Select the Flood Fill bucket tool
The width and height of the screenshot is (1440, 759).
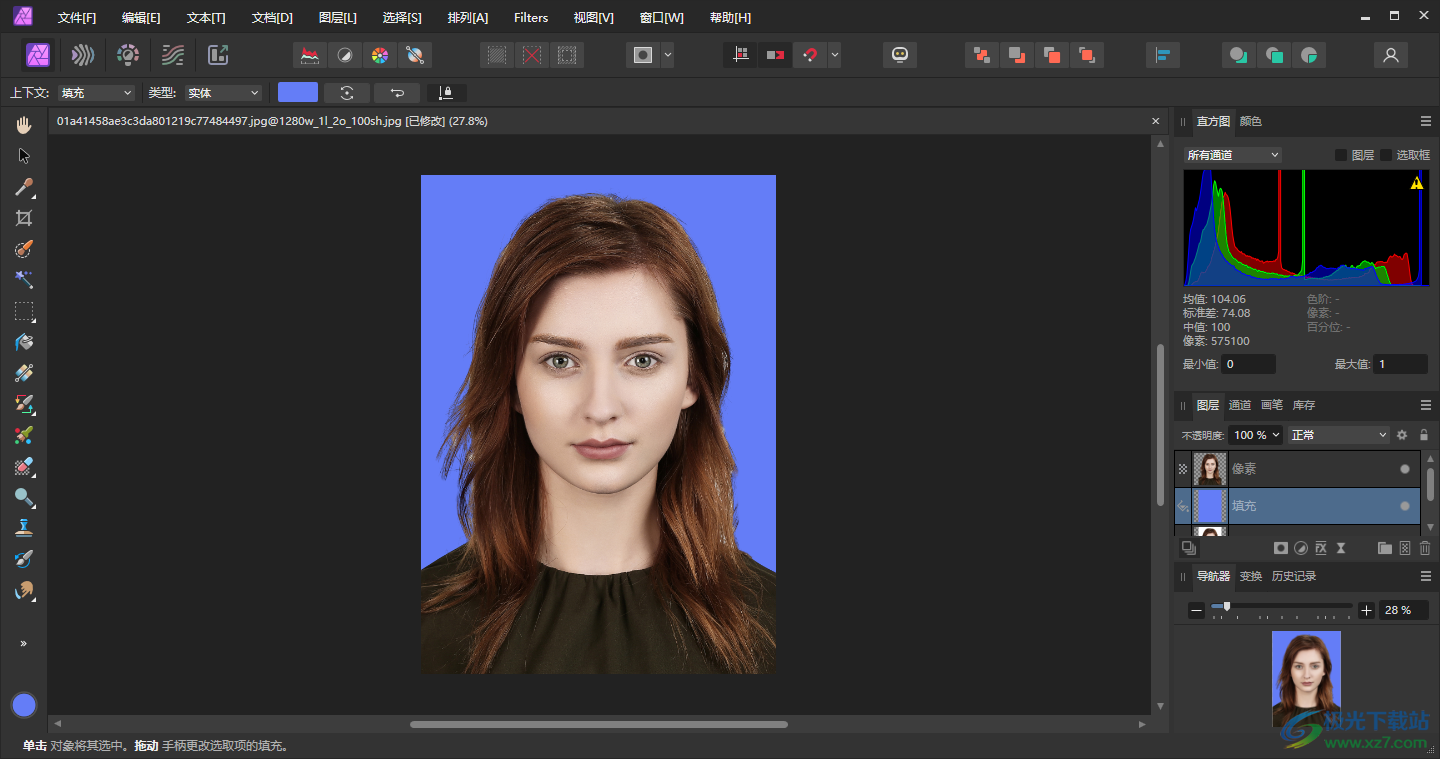coord(24,342)
